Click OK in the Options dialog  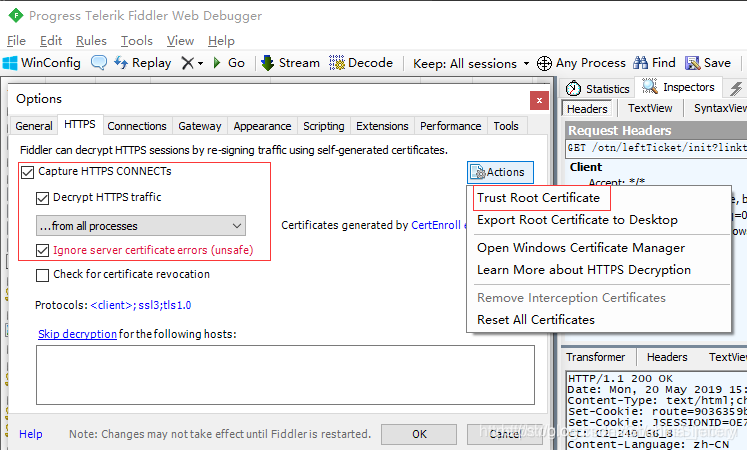point(419,434)
